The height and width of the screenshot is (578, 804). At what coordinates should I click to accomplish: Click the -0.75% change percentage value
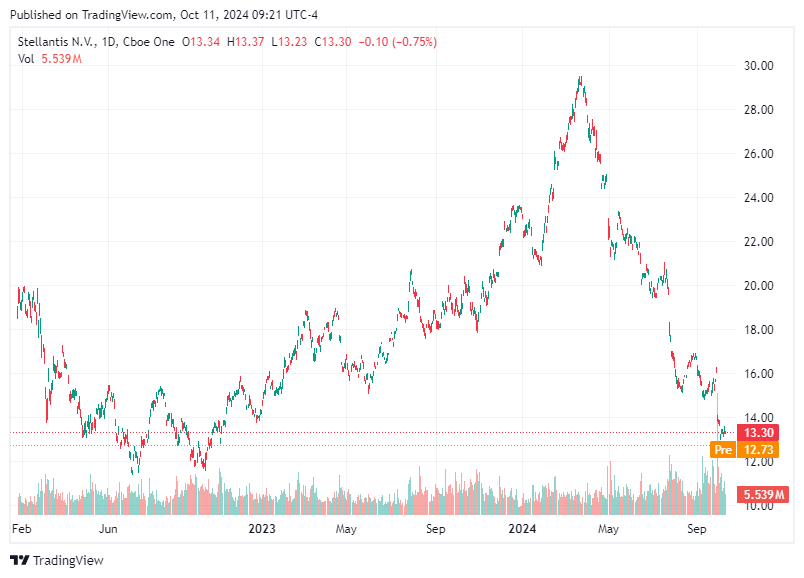click(412, 42)
